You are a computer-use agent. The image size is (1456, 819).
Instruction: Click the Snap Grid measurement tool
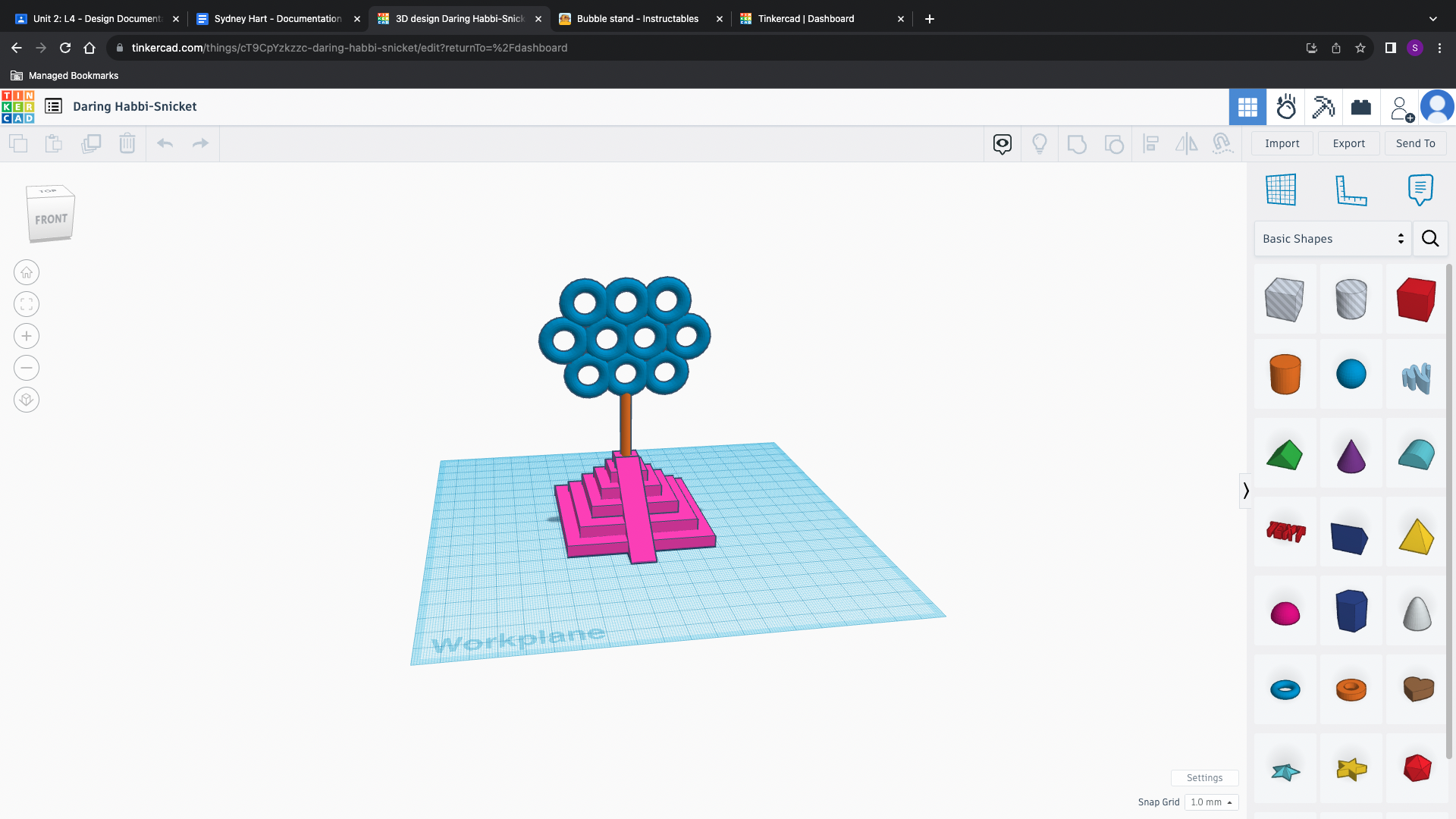pos(1210,801)
